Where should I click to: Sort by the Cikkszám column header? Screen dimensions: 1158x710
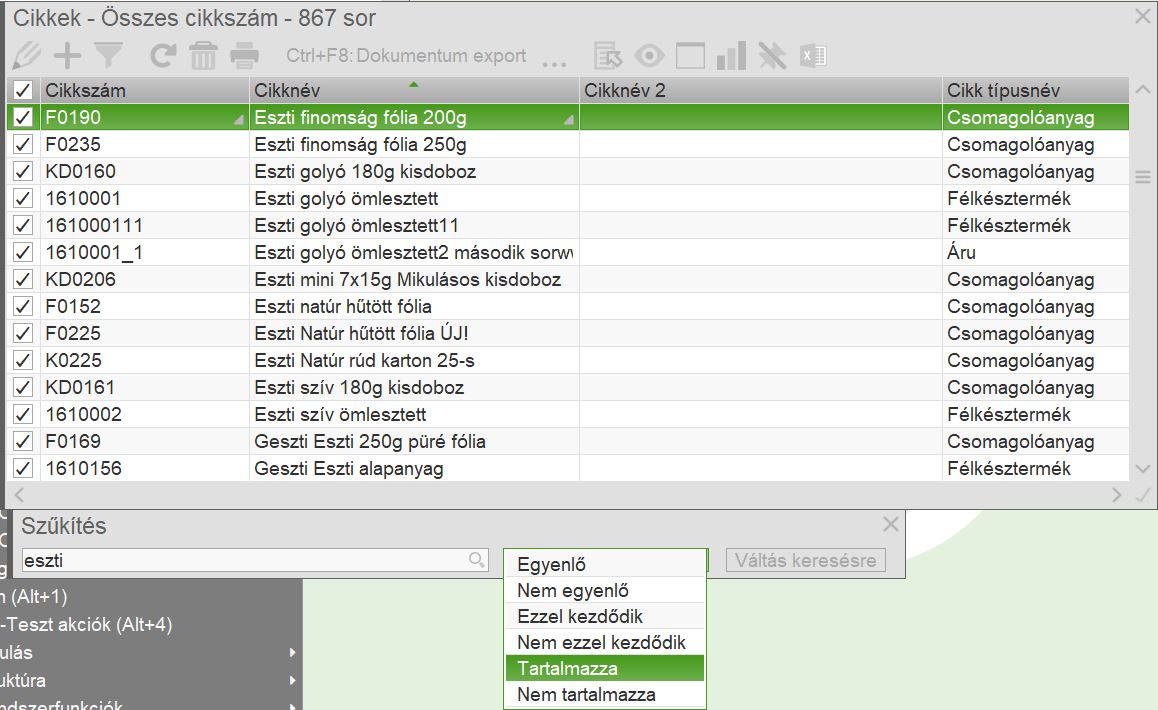coord(145,90)
